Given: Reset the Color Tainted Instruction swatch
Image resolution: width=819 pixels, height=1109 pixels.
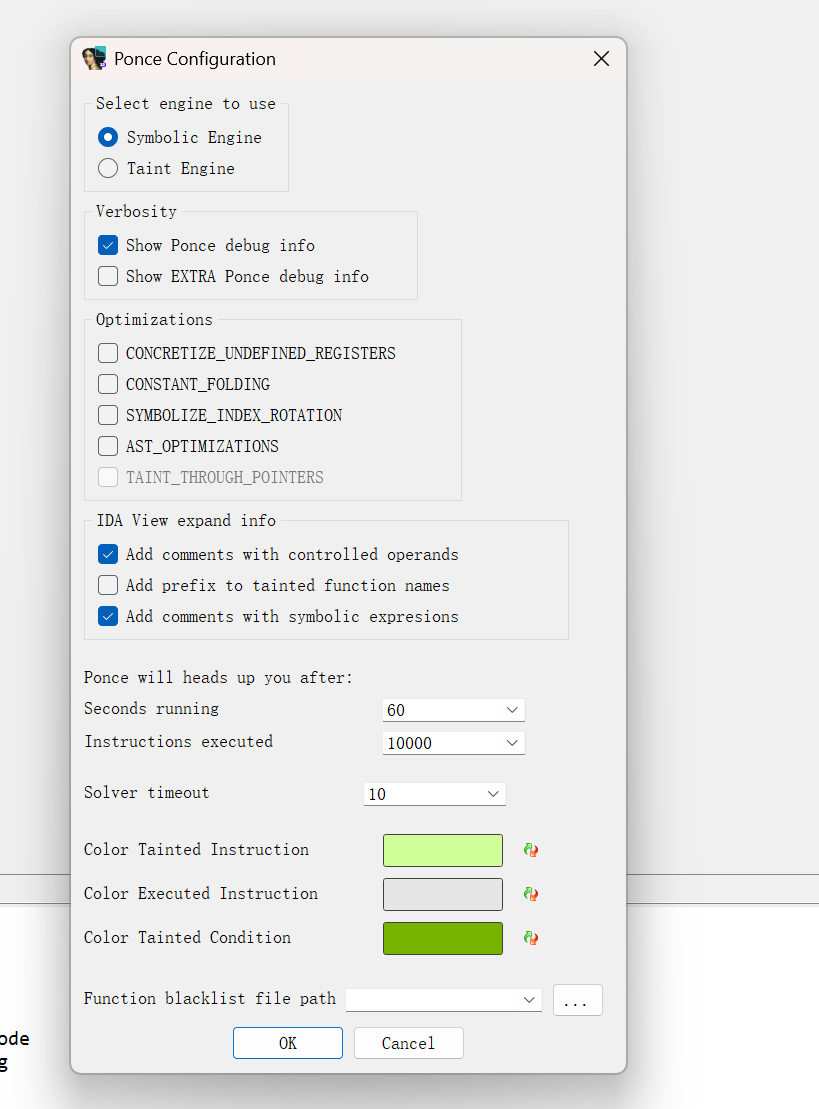Looking at the screenshot, I should (530, 850).
